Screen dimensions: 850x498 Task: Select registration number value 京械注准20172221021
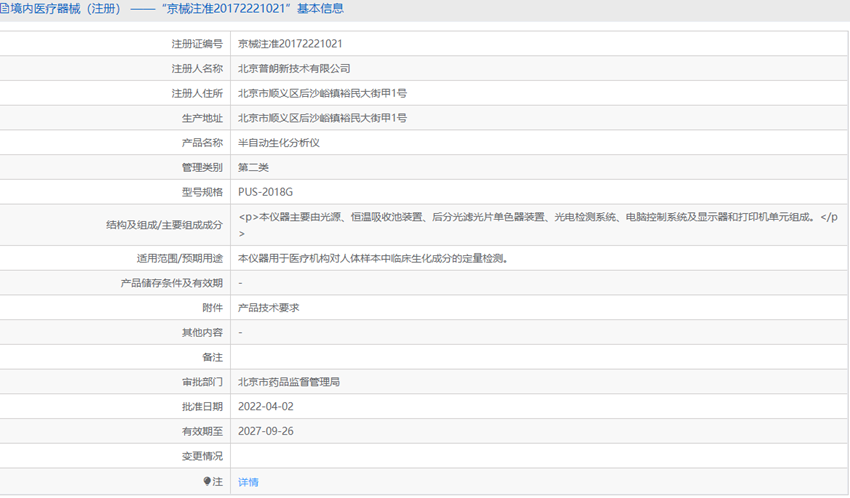290,44
